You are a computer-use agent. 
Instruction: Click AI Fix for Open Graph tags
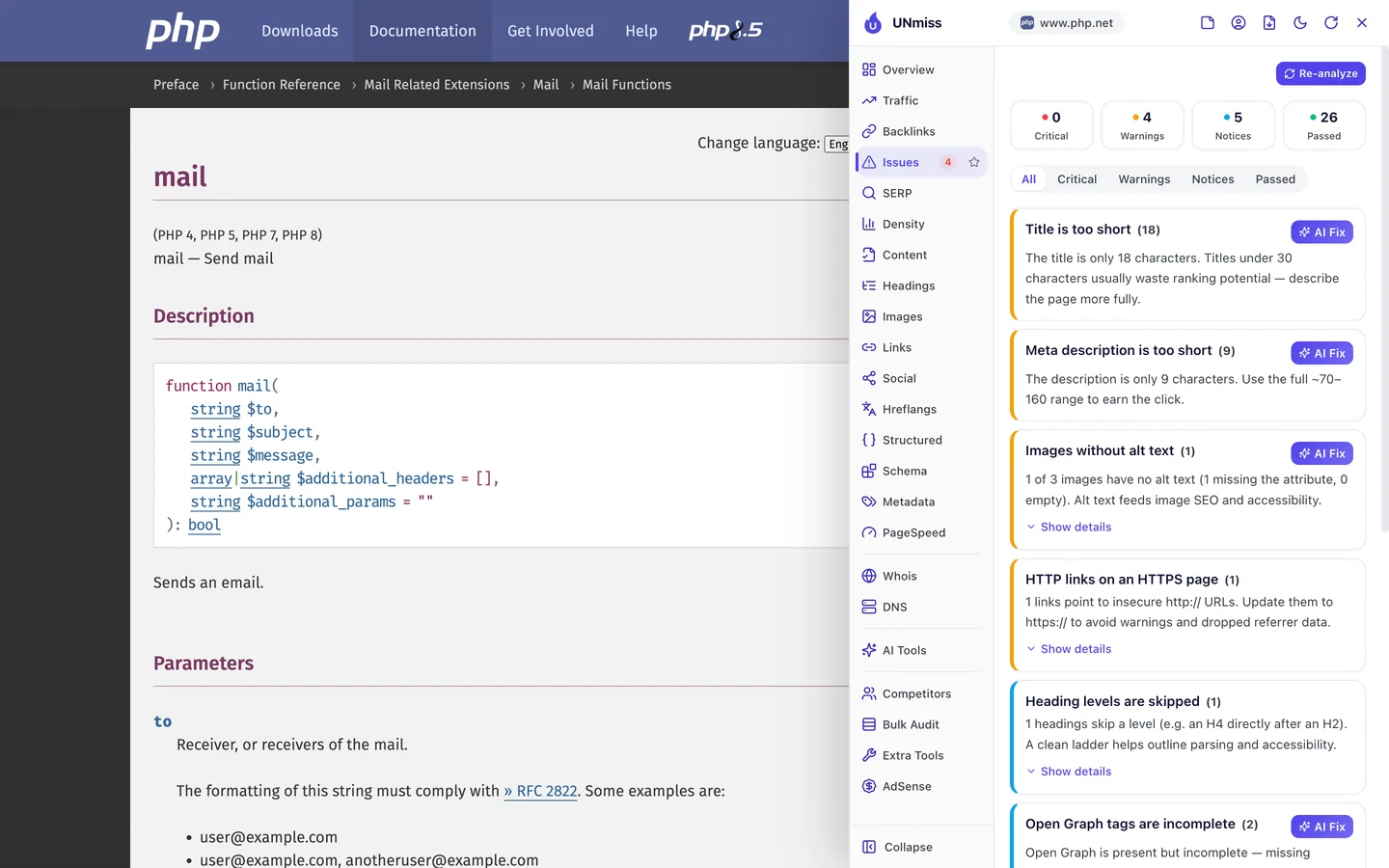(x=1322, y=827)
